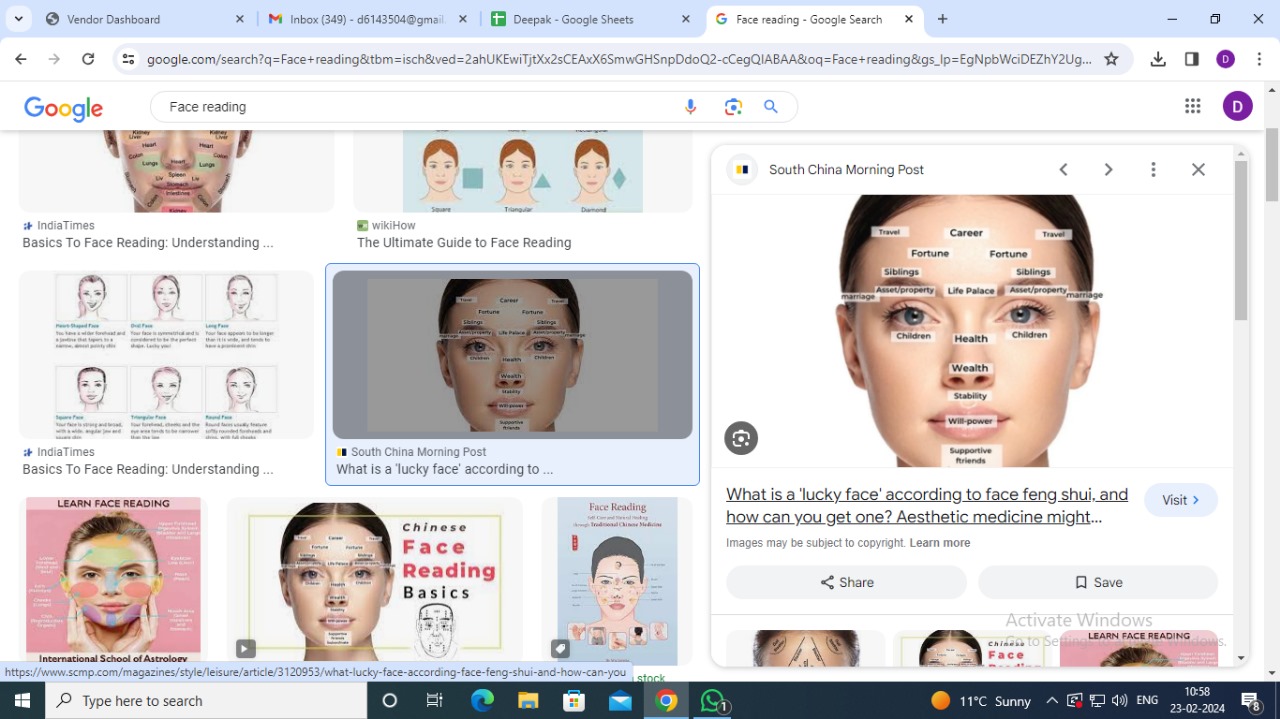Bookmark this page with star icon
The width and height of the screenshot is (1280, 719).
coord(1111,59)
